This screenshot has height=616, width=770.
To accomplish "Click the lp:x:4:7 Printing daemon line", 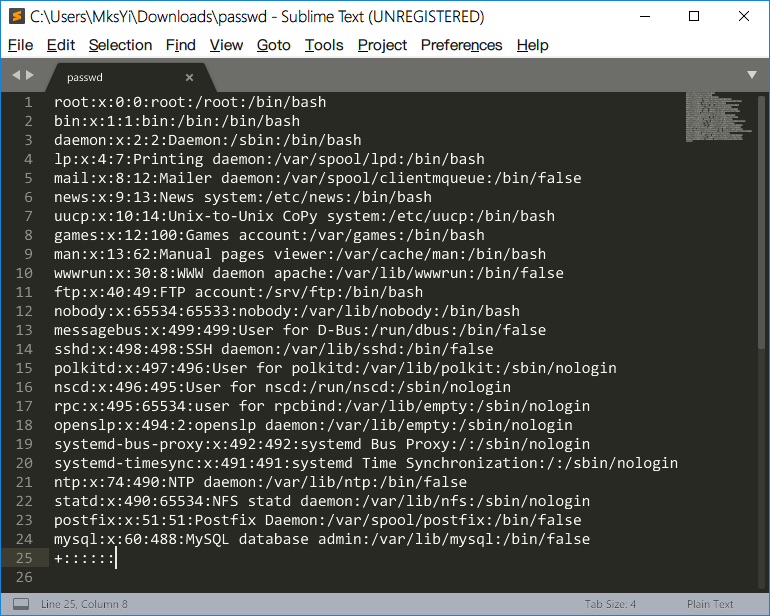I will (x=269, y=159).
